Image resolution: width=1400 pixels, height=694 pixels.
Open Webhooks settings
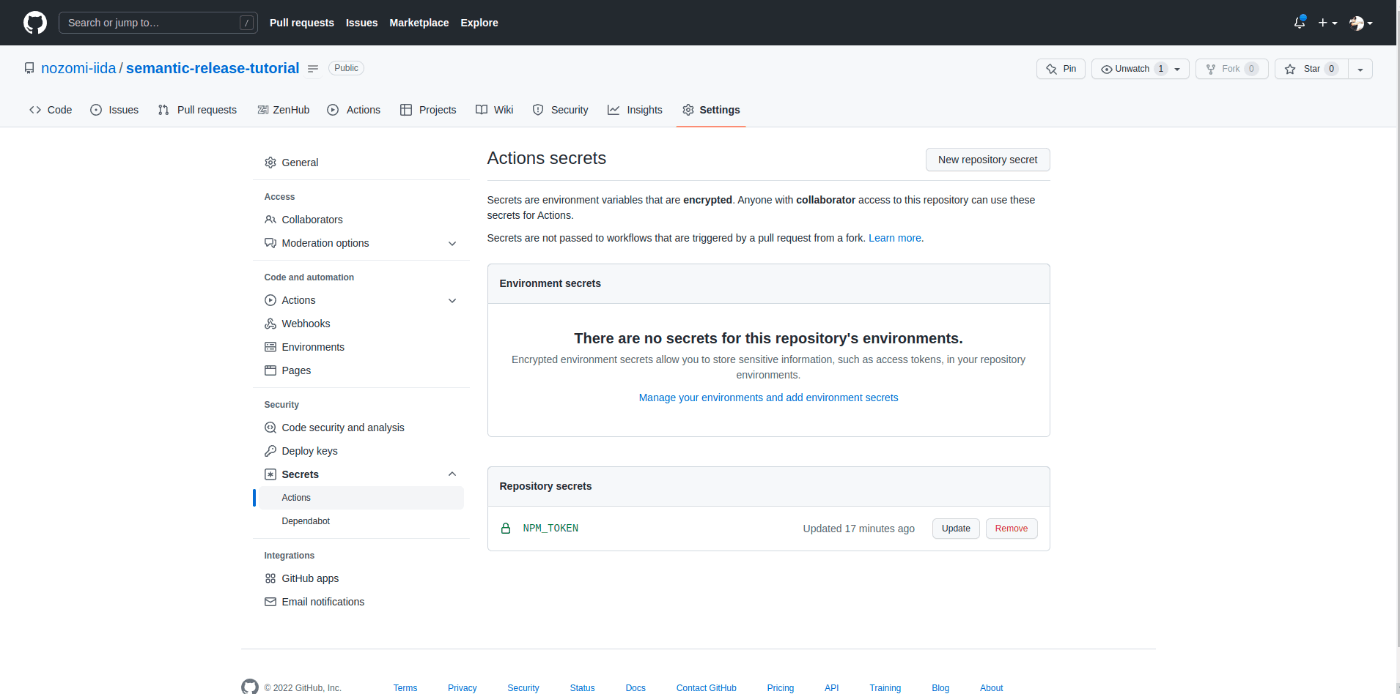(361, 323)
